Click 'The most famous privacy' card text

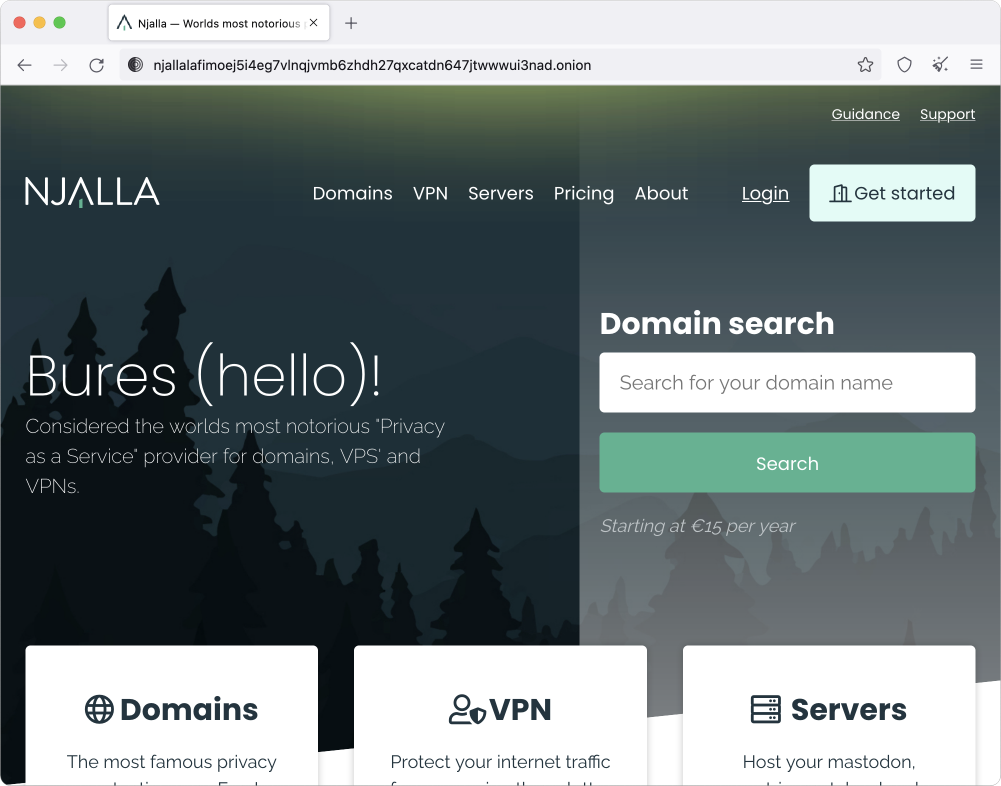(x=172, y=762)
